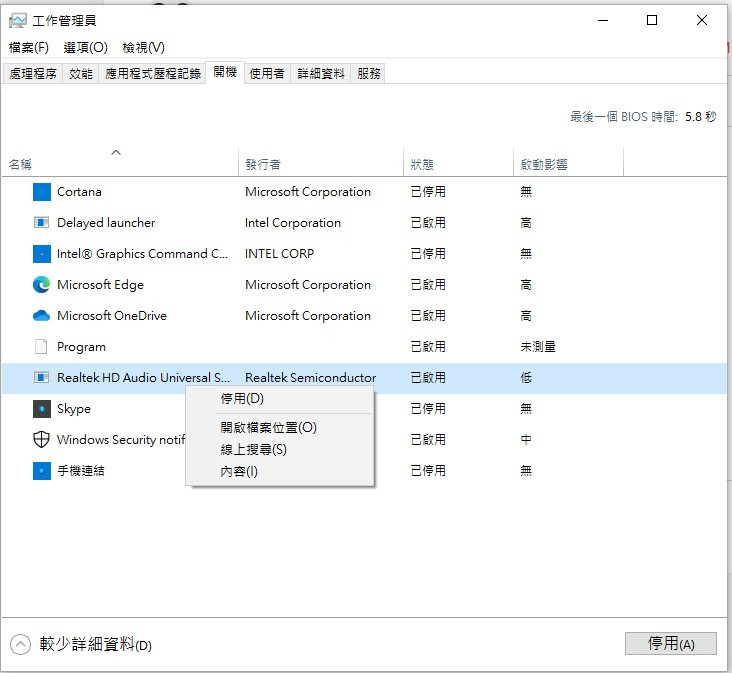Click Realtek Semiconductor publisher cell

click(x=310, y=378)
